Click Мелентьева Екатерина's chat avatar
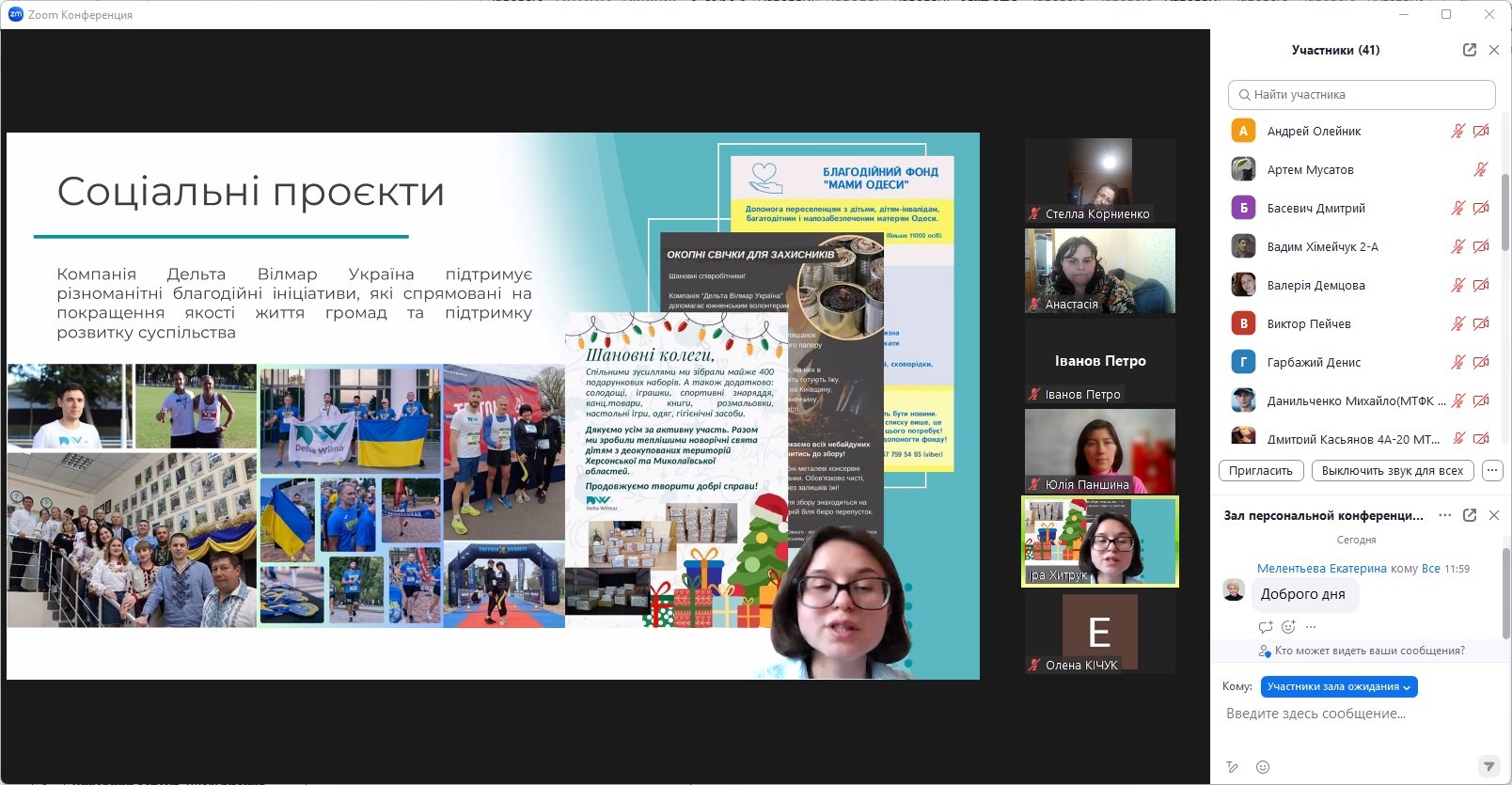The width and height of the screenshot is (1512, 785). pos(1234,590)
